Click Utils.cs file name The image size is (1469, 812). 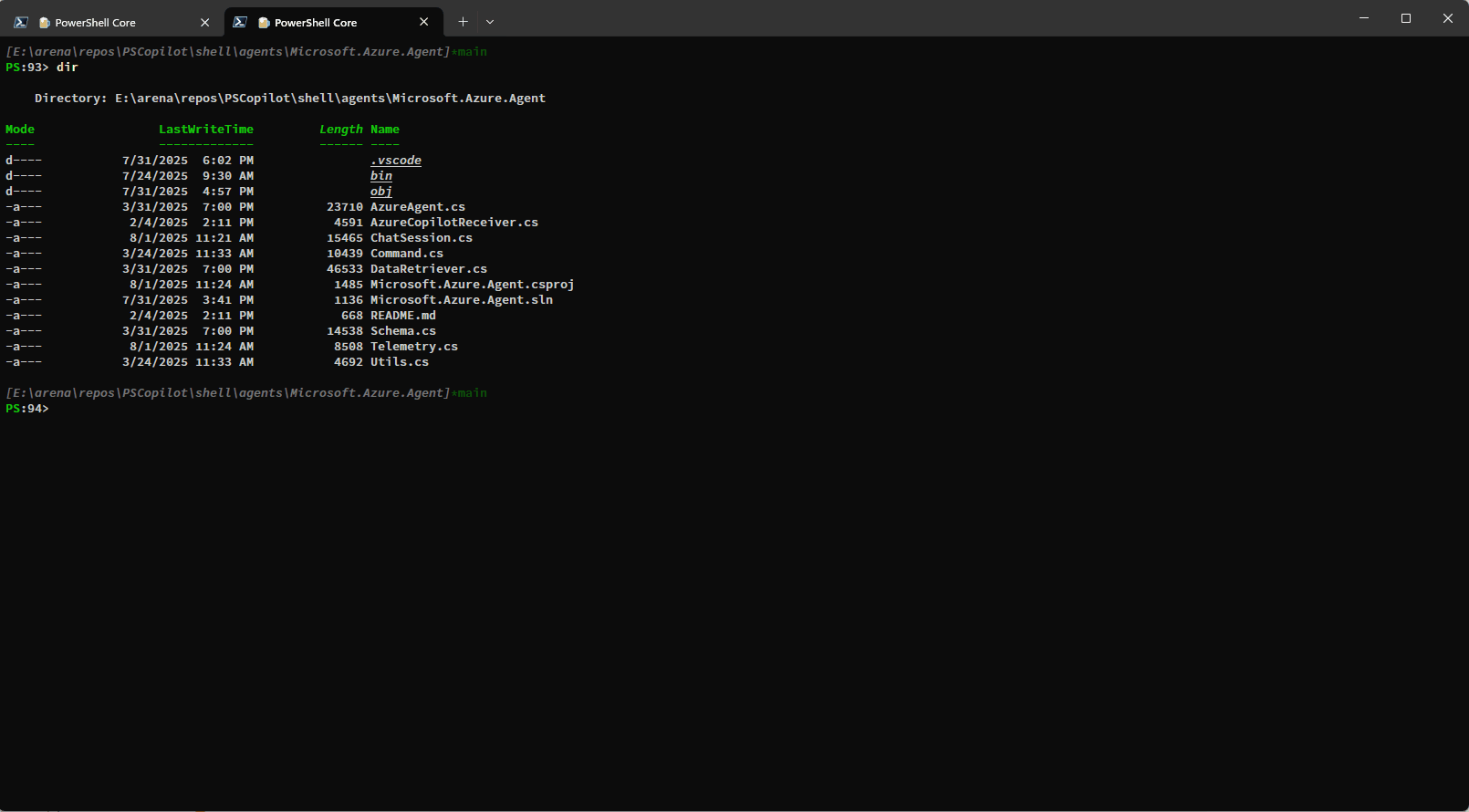point(400,362)
